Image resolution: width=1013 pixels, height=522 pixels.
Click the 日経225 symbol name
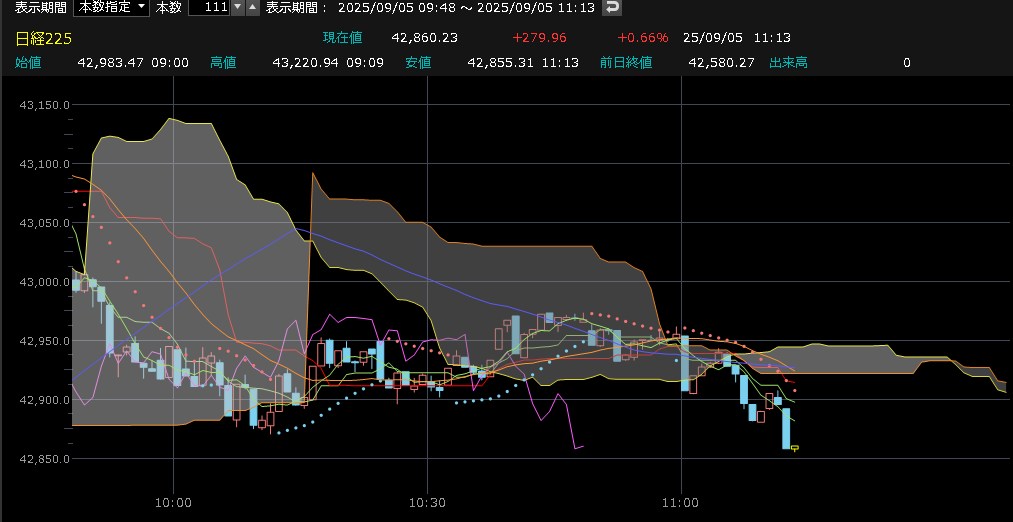pos(43,39)
